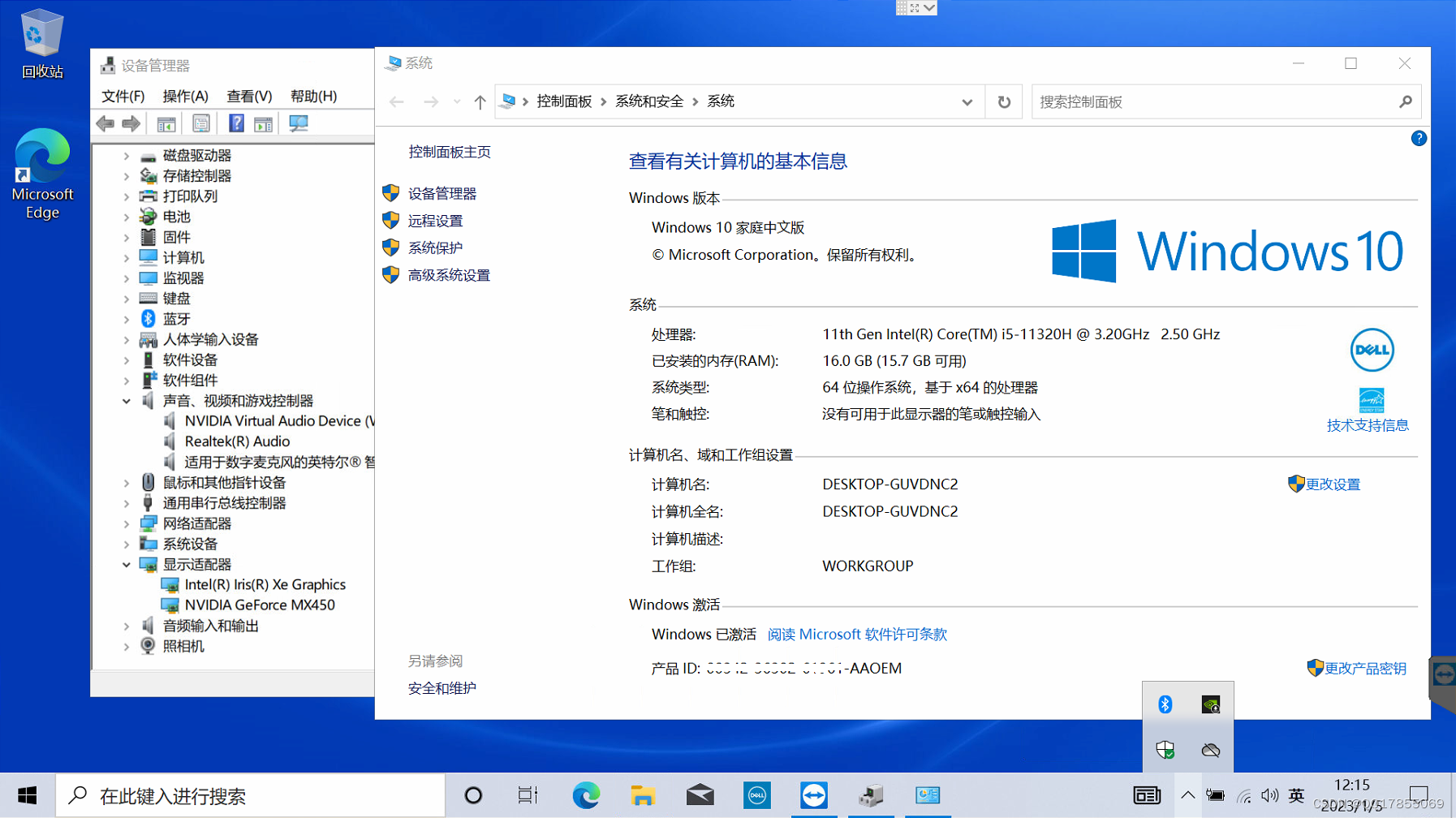Select NVIDIA GeForce MX450 device

260,605
